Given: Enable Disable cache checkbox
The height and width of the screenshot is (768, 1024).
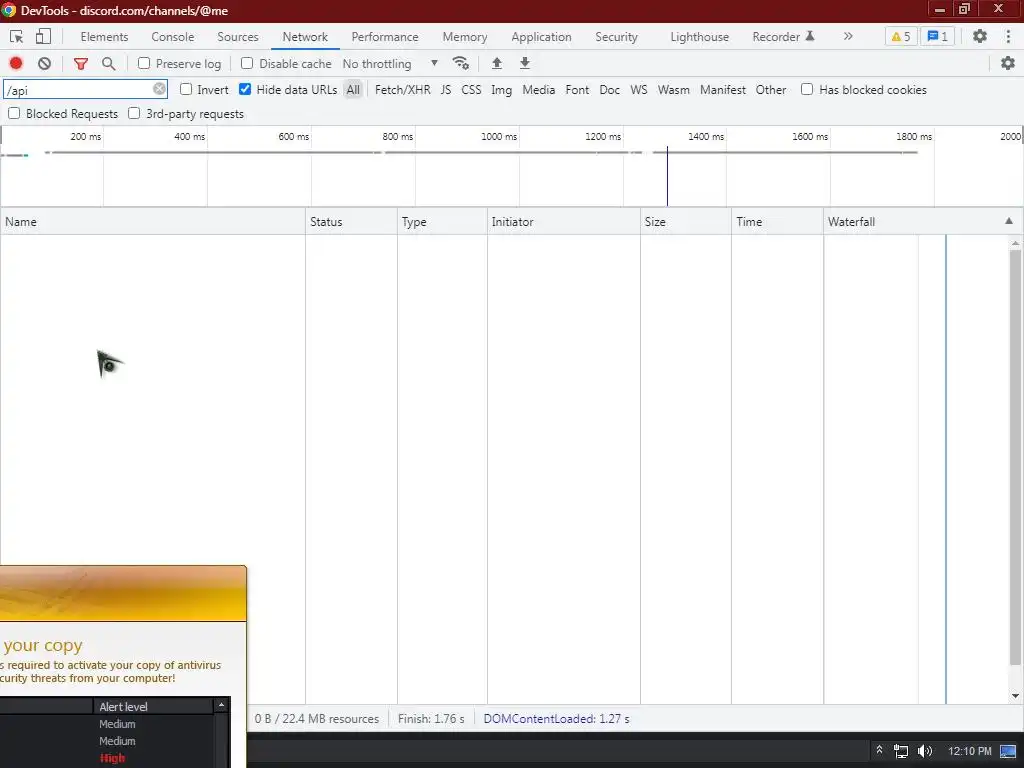Looking at the screenshot, I should click(247, 63).
